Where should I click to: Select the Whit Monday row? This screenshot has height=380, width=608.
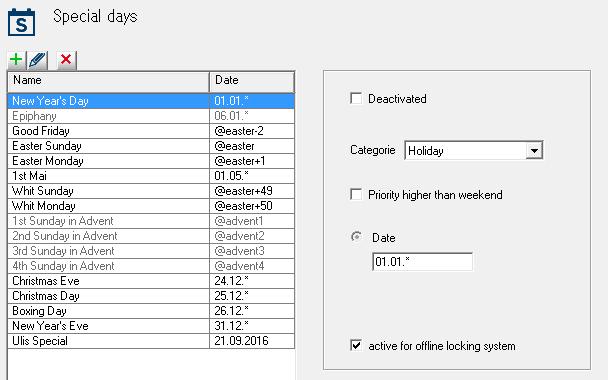pos(151,206)
